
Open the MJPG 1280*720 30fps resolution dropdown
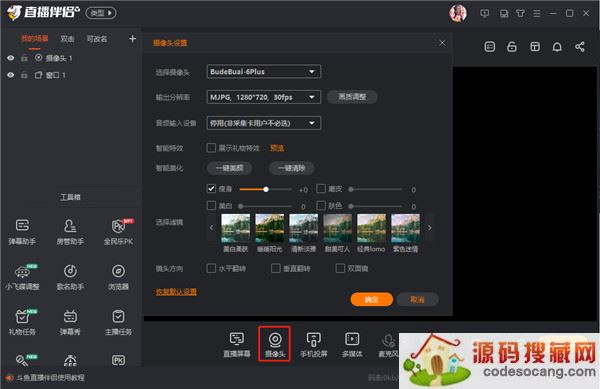(x=264, y=97)
